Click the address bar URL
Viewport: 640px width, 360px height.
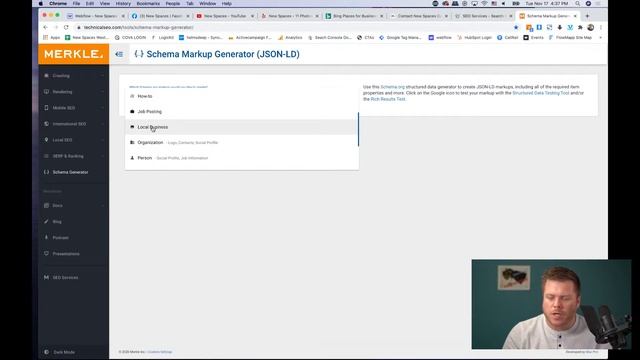pyautogui.click(x=138, y=27)
